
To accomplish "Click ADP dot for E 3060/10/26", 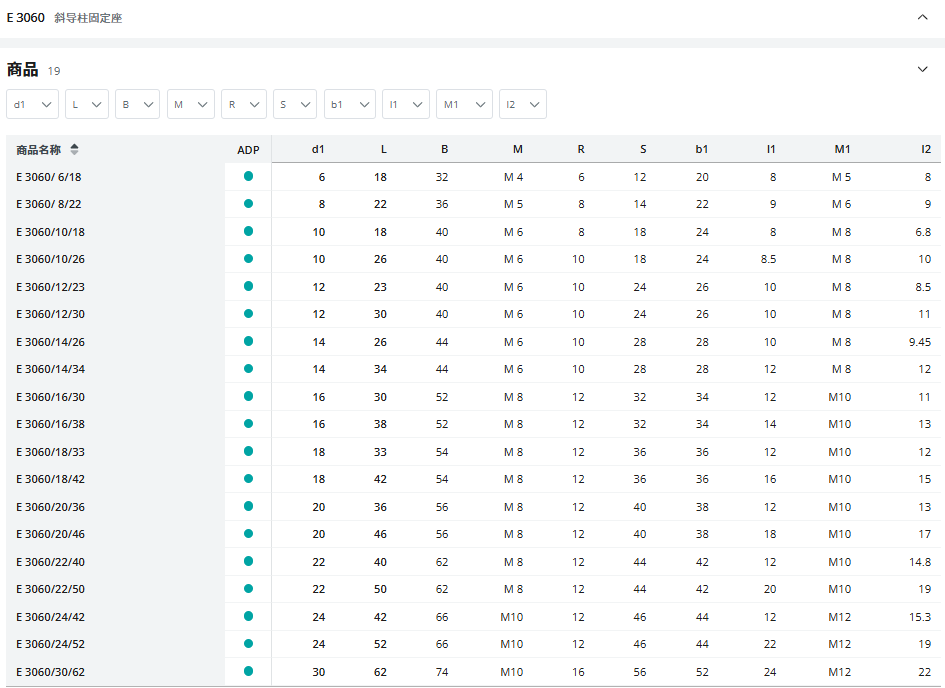I will (248, 258).
